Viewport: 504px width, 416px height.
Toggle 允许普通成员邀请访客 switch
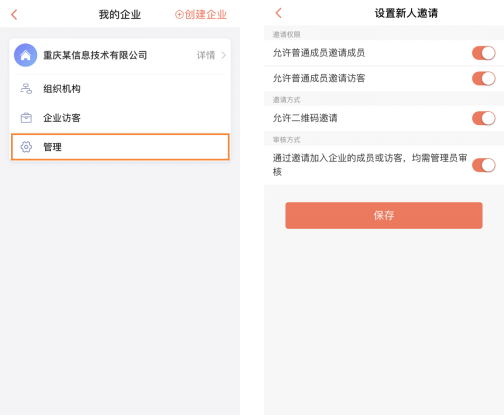point(484,79)
